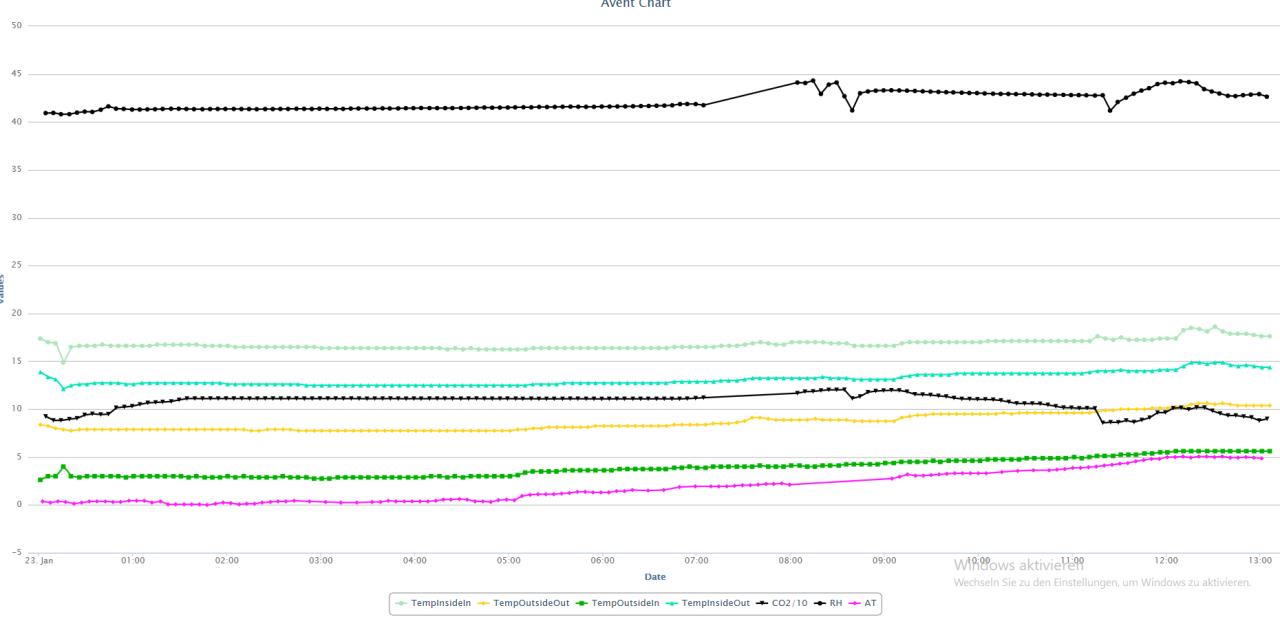Click the 'Date' x-axis title
The width and height of the screenshot is (1280, 617).
655,577
